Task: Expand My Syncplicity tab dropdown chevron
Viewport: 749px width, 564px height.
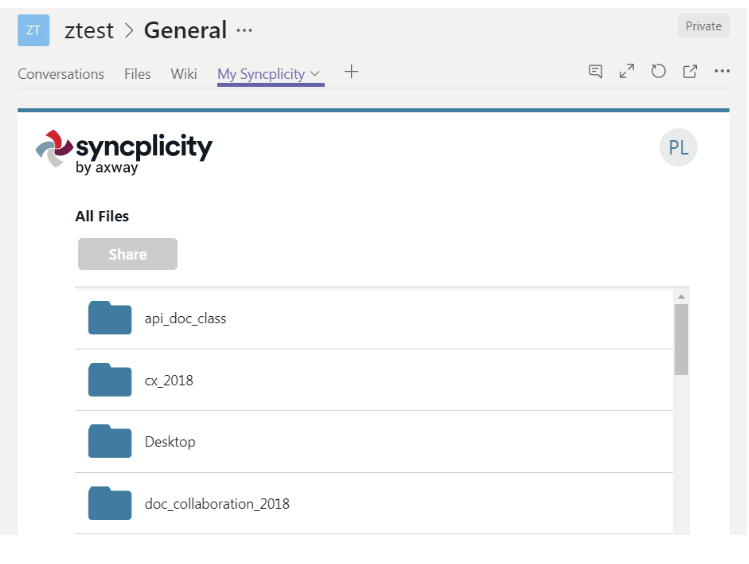Action: [x=314, y=74]
